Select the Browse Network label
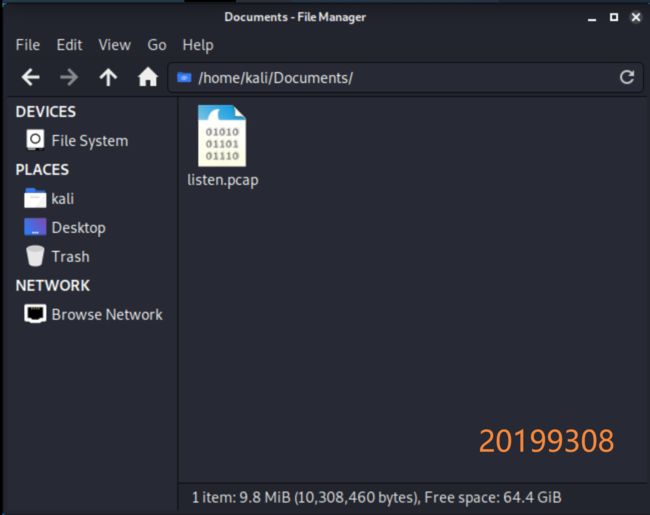Screen dimensions: 650x515 [x=107, y=314]
